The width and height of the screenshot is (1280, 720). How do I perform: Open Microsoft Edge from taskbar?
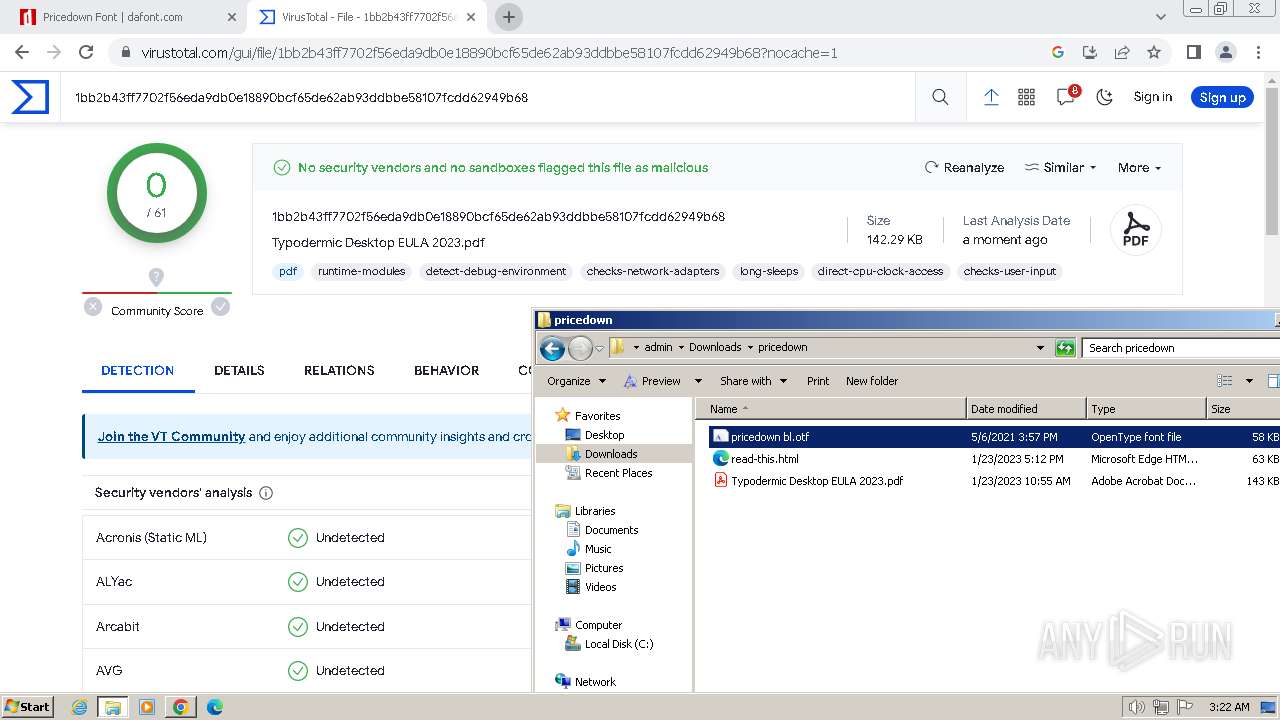(x=214, y=707)
